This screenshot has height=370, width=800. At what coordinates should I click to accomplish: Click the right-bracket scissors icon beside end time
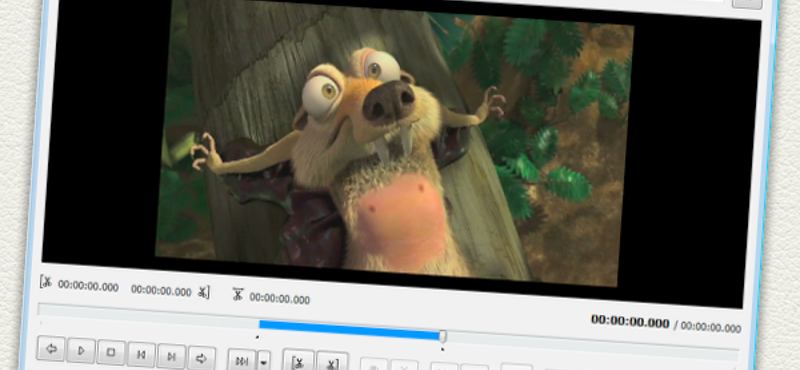tap(204, 292)
